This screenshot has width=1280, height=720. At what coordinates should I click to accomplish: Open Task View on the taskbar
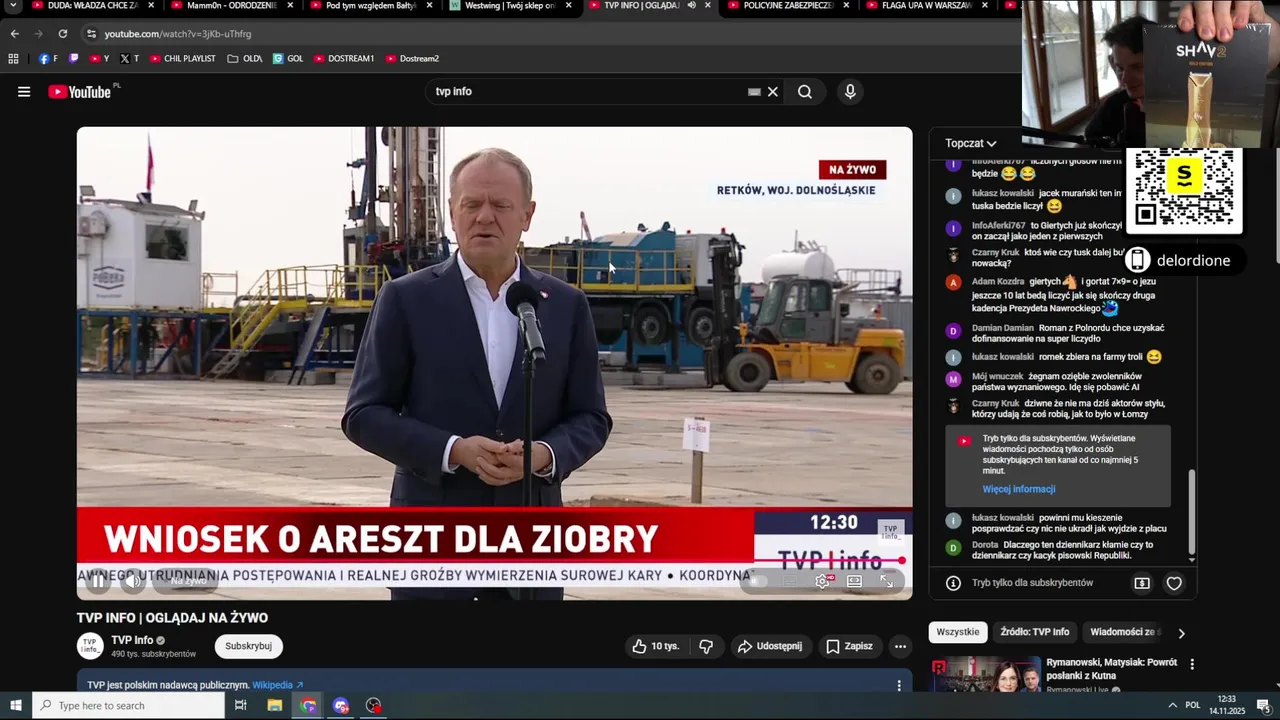241,706
